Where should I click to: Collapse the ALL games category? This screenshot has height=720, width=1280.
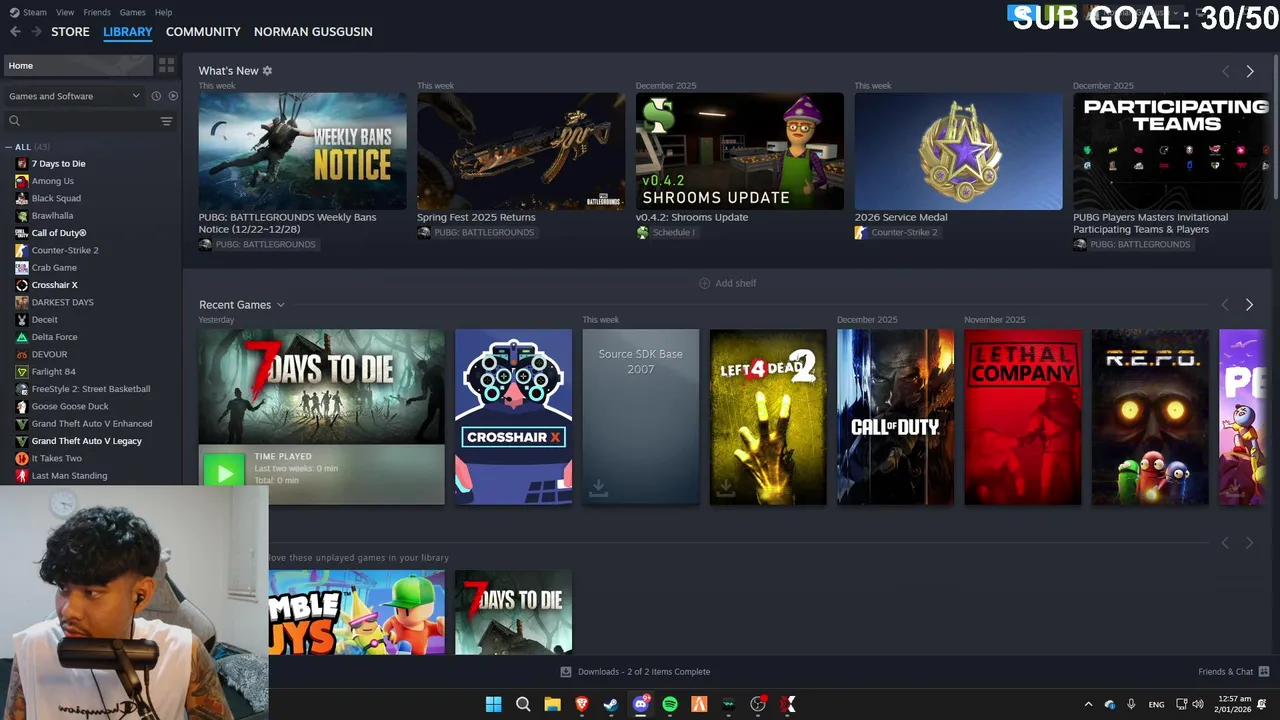coord(9,147)
